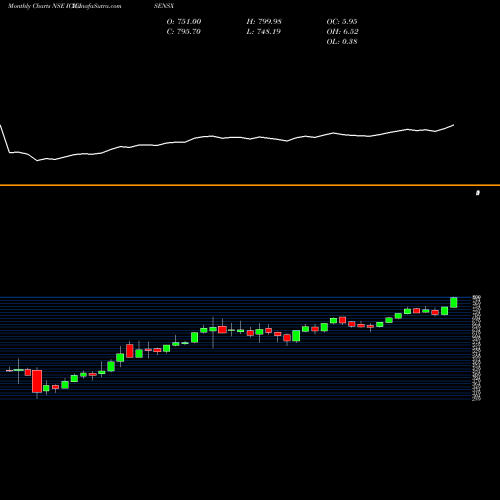Click the right end of the white line chart
This screenshot has width=500, height=500.
(x=453, y=125)
